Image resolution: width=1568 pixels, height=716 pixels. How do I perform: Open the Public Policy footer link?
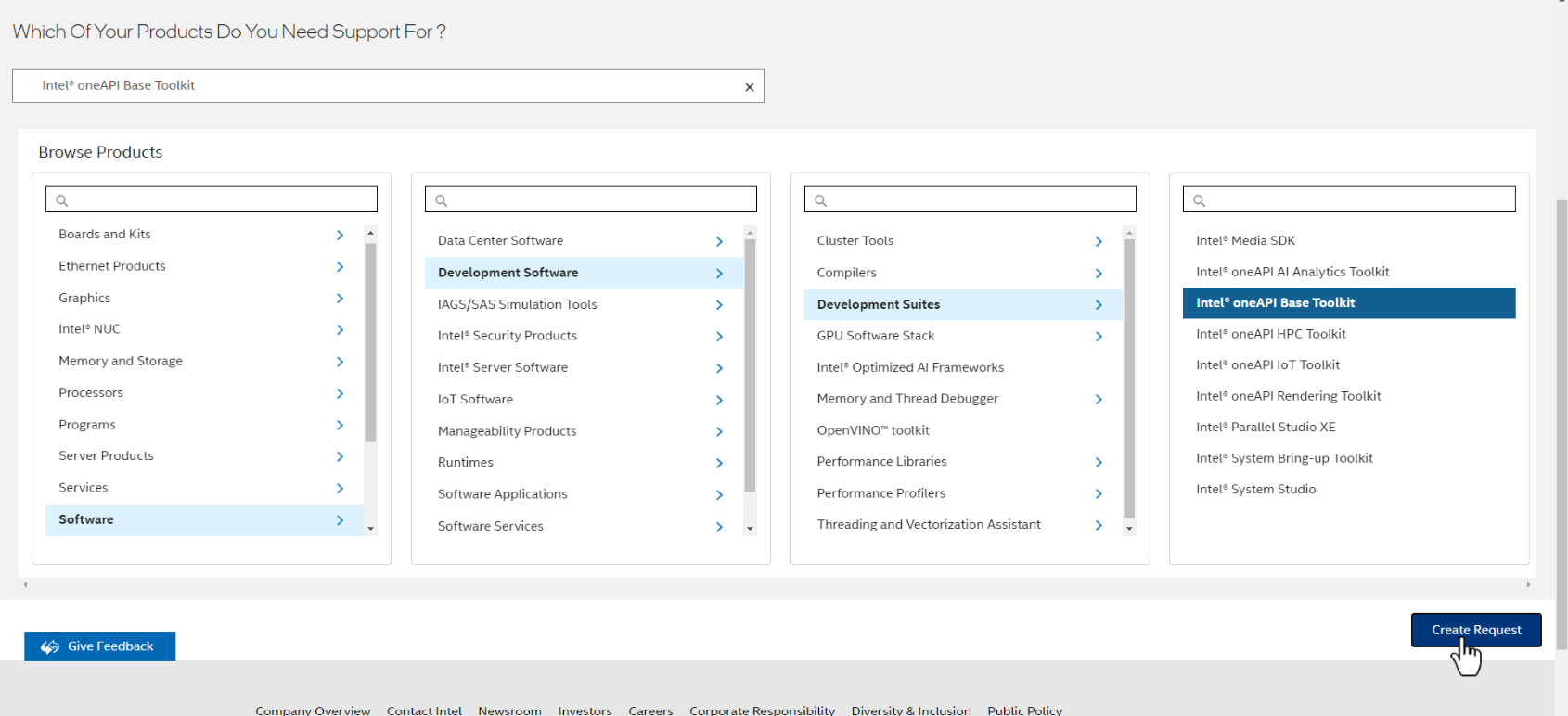(x=1024, y=710)
